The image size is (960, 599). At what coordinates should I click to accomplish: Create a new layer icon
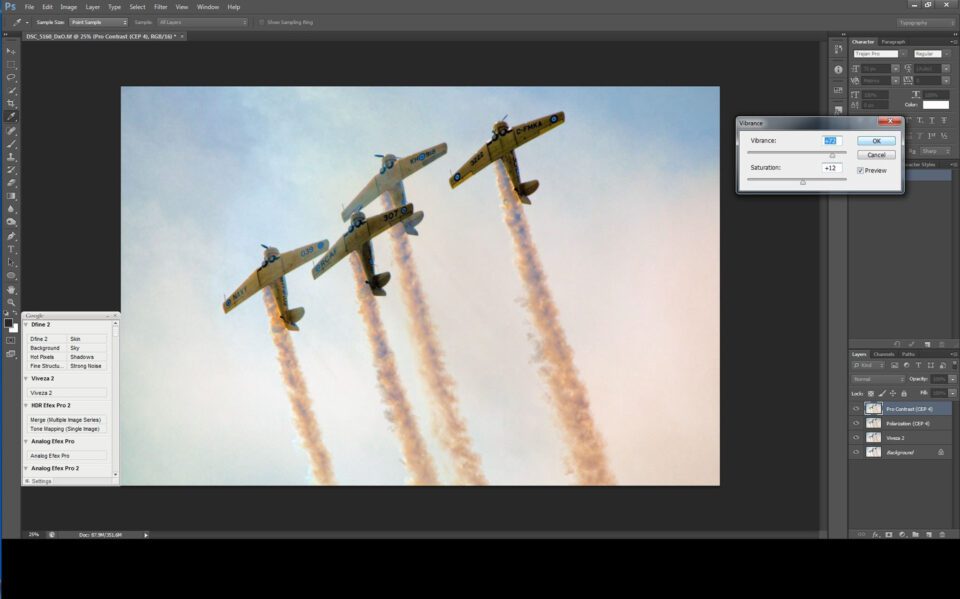(x=929, y=535)
